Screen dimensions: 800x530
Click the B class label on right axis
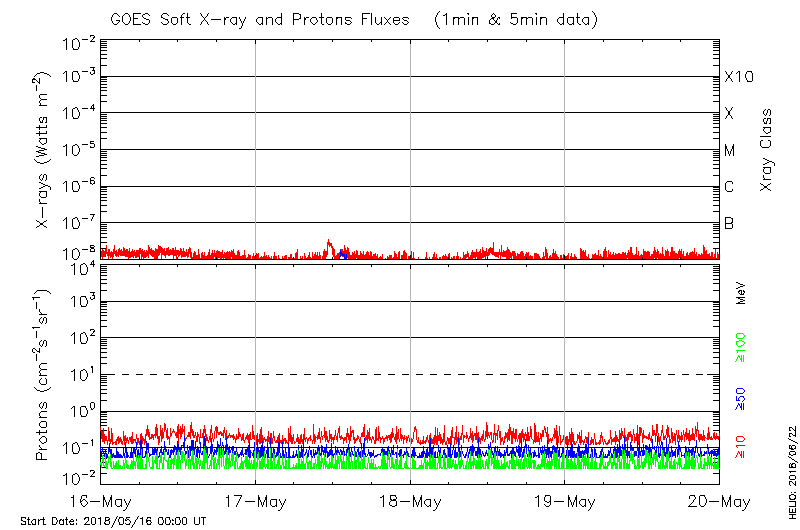point(730,223)
